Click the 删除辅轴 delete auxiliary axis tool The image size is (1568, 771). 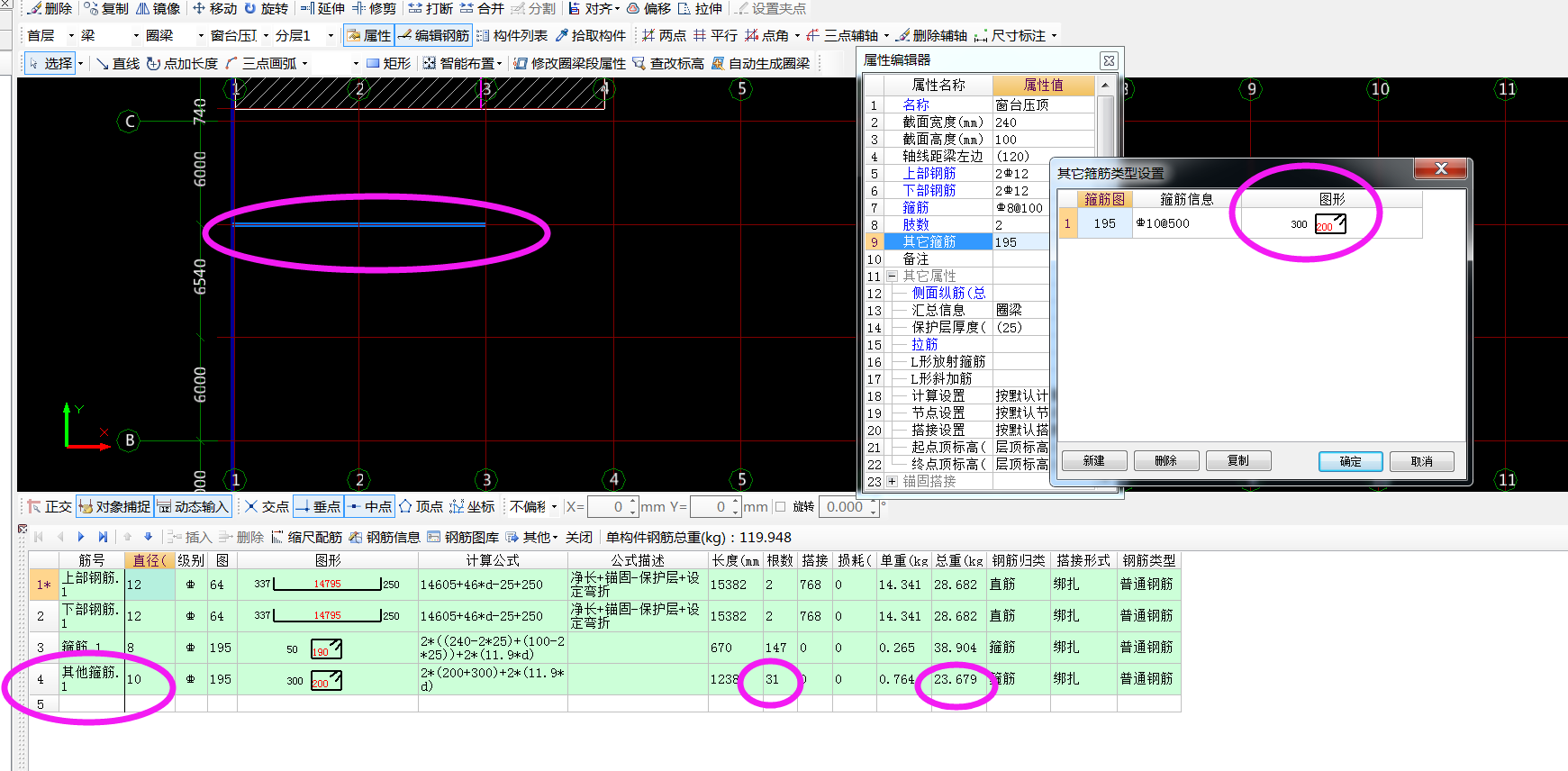point(931,35)
